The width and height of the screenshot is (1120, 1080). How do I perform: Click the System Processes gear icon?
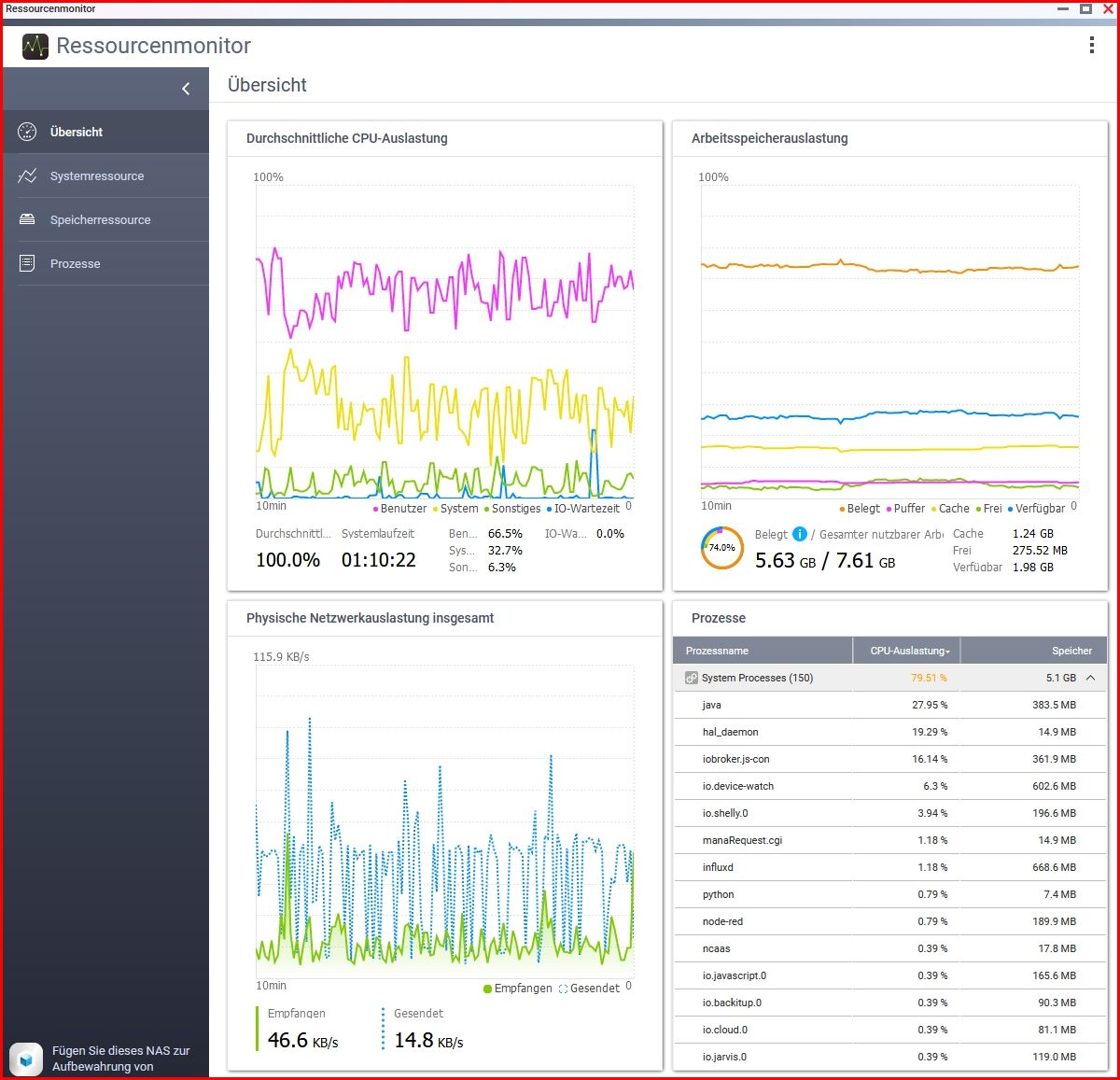pyautogui.click(x=692, y=678)
